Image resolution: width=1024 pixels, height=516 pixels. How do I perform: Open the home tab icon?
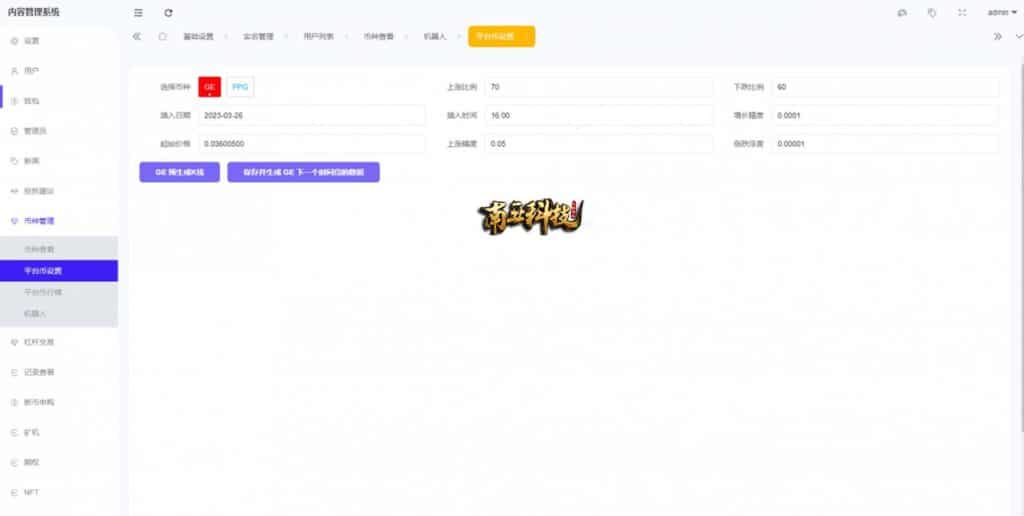[163, 37]
